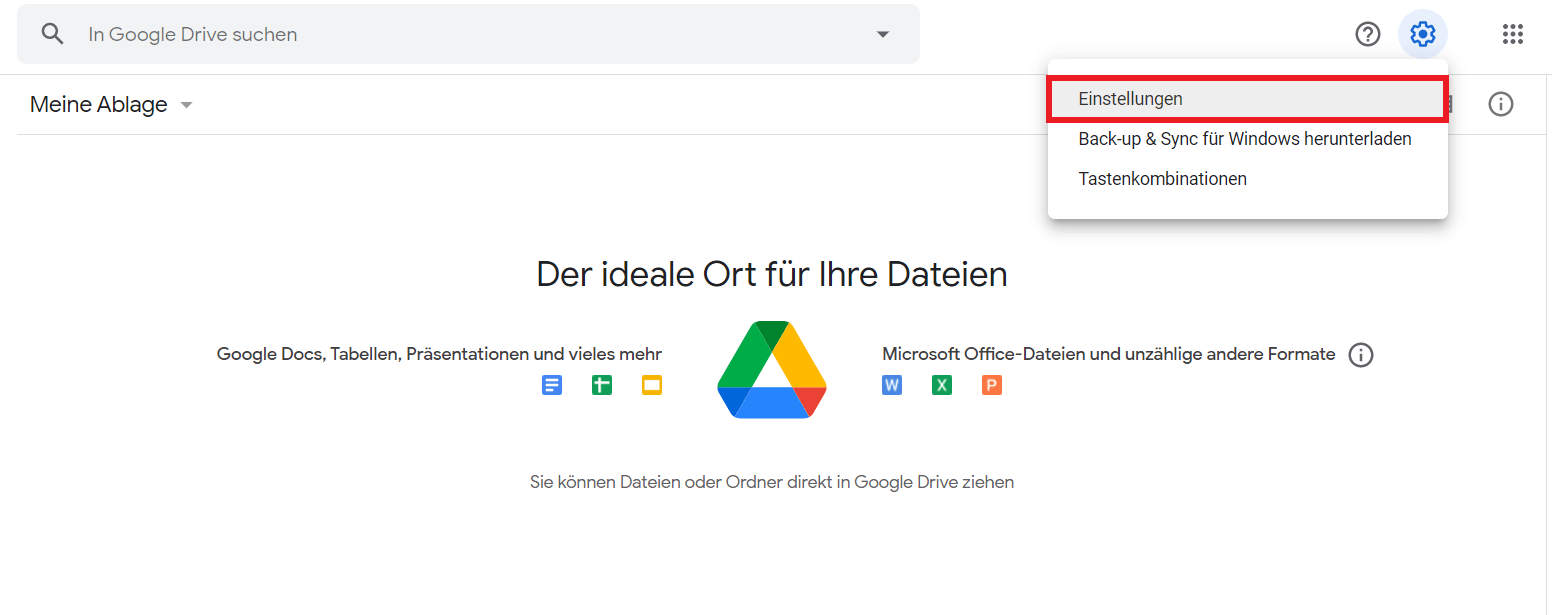
Task: Click the text Google Docs, Tabellen, Präsentationen und vieles mehr
Action: pos(439,354)
